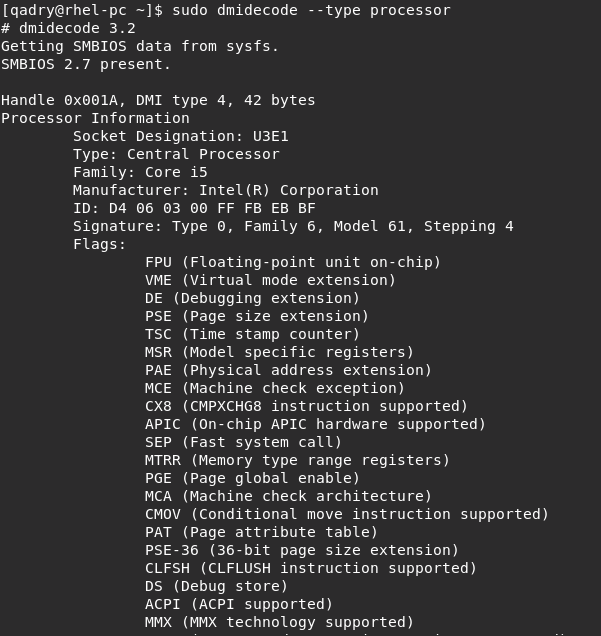This screenshot has height=636, width=601.
Task: Click the PSE-36 page size extension line
Action: [302, 550]
